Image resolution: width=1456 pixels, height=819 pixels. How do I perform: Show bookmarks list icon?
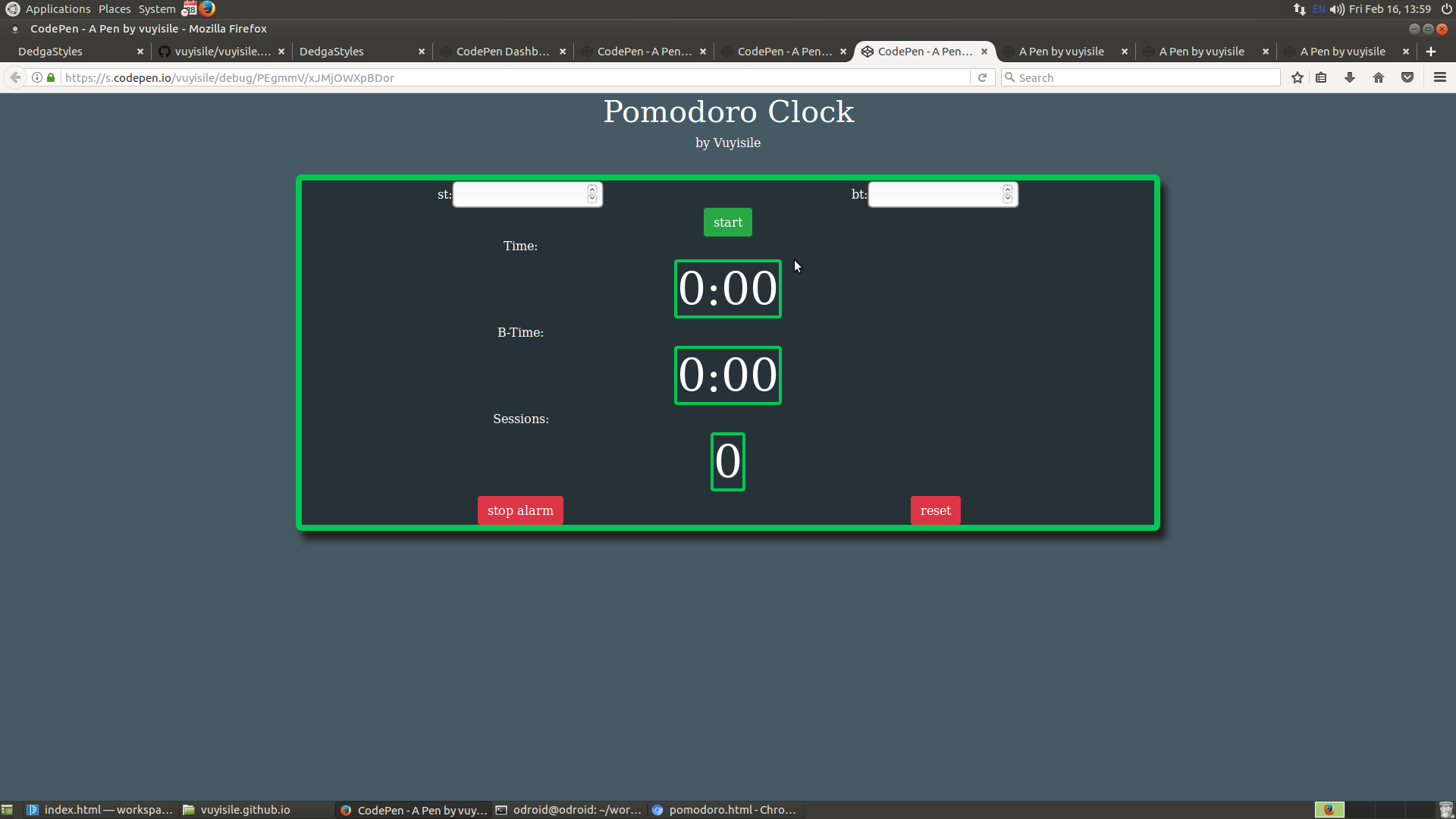(x=1321, y=78)
